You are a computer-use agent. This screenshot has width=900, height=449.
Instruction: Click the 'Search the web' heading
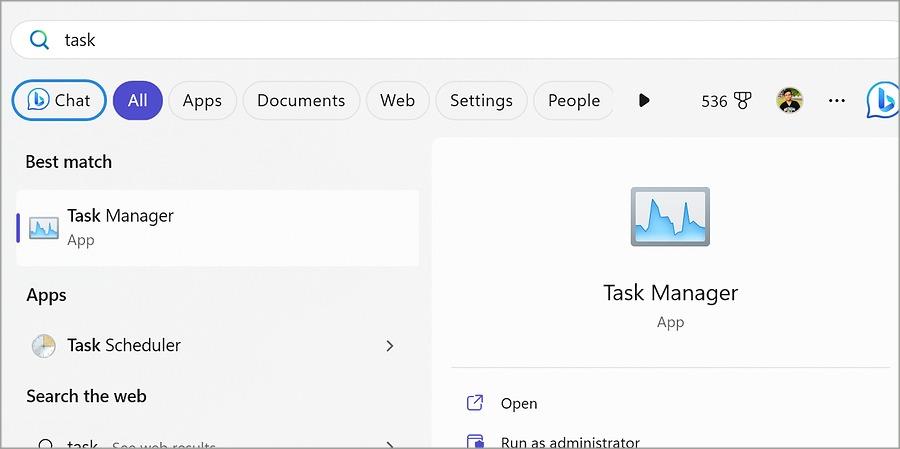(x=86, y=396)
